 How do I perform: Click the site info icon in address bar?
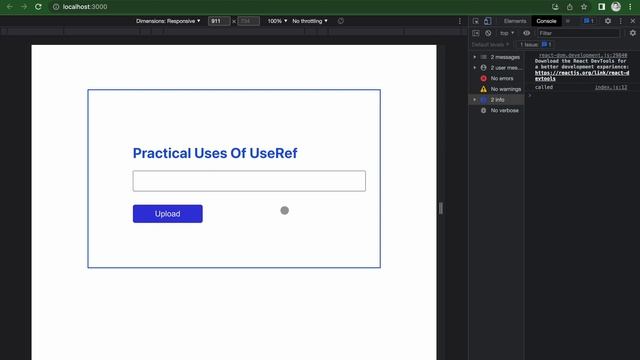56,7
